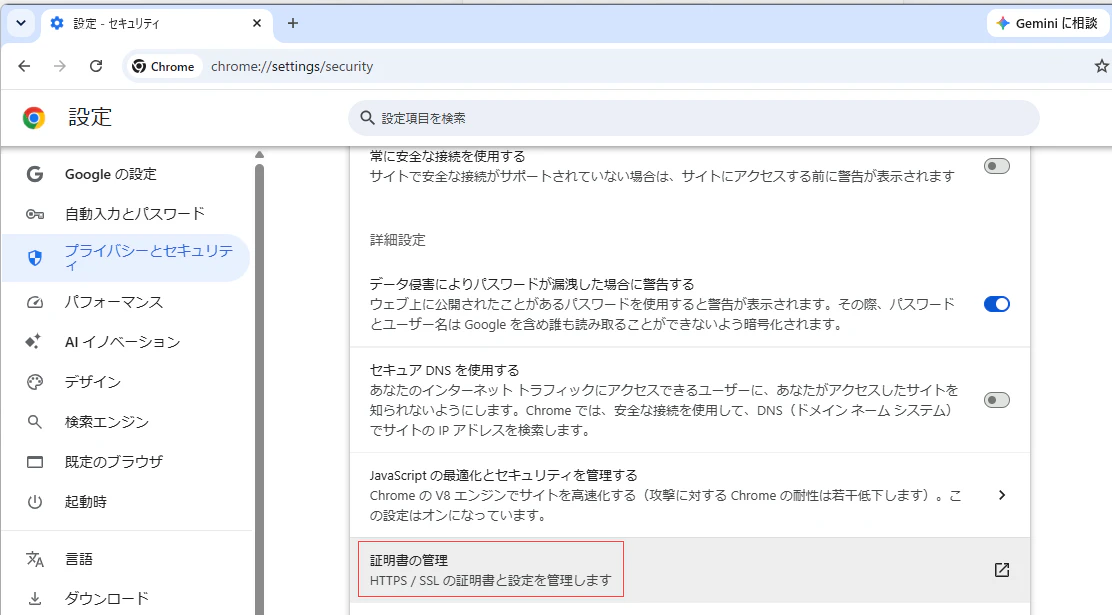
Task: Open パフォーマンス in sidebar
Action: pos(126,302)
